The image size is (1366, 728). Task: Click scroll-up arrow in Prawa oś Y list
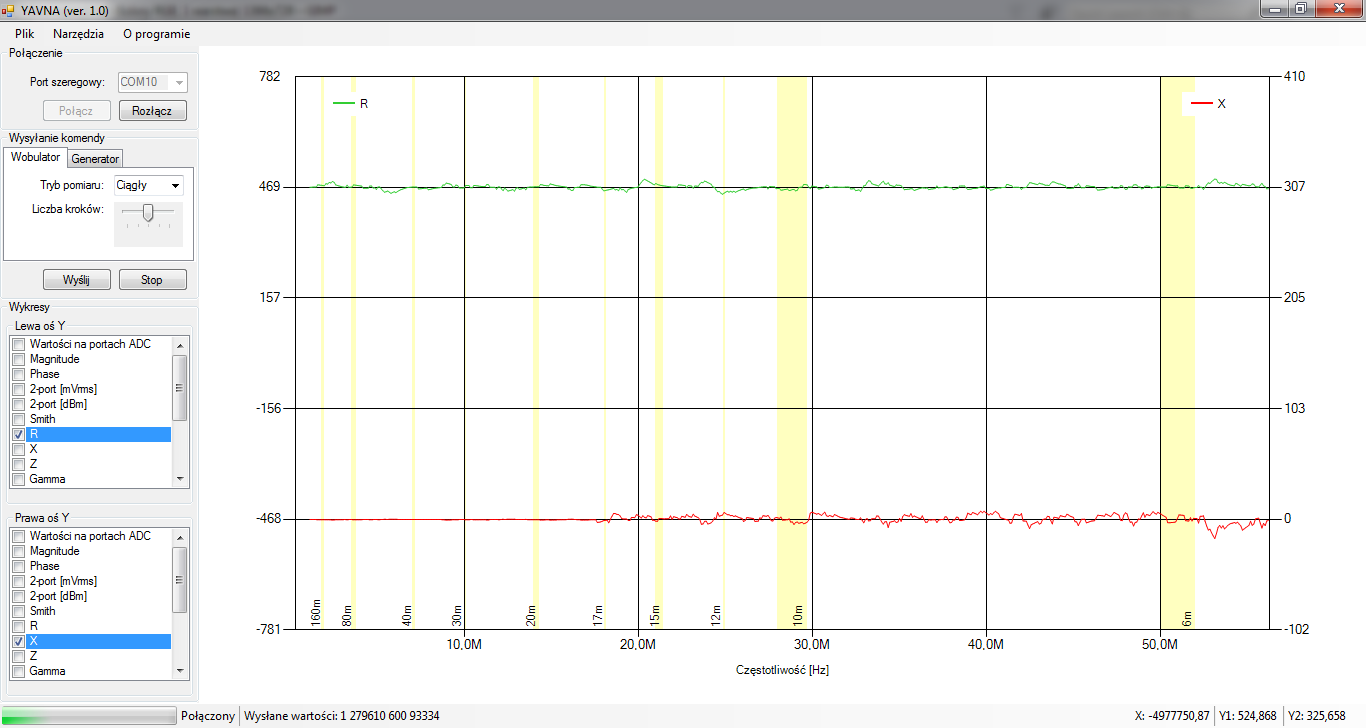(x=180, y=536)
